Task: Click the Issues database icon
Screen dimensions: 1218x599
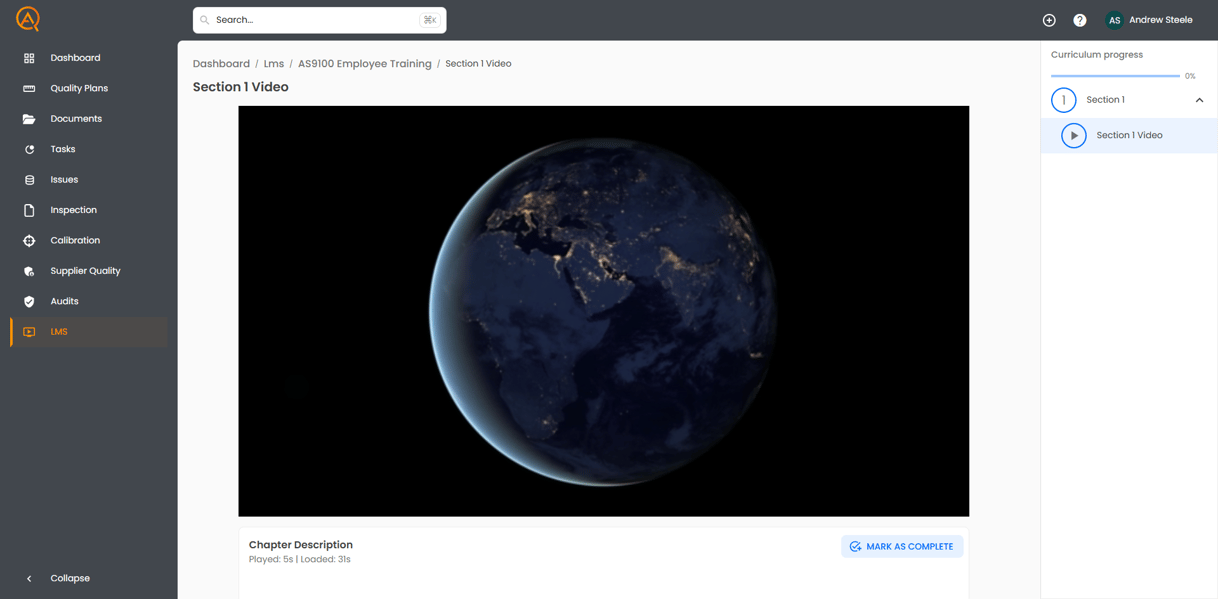Action: [x=29, y=180]
